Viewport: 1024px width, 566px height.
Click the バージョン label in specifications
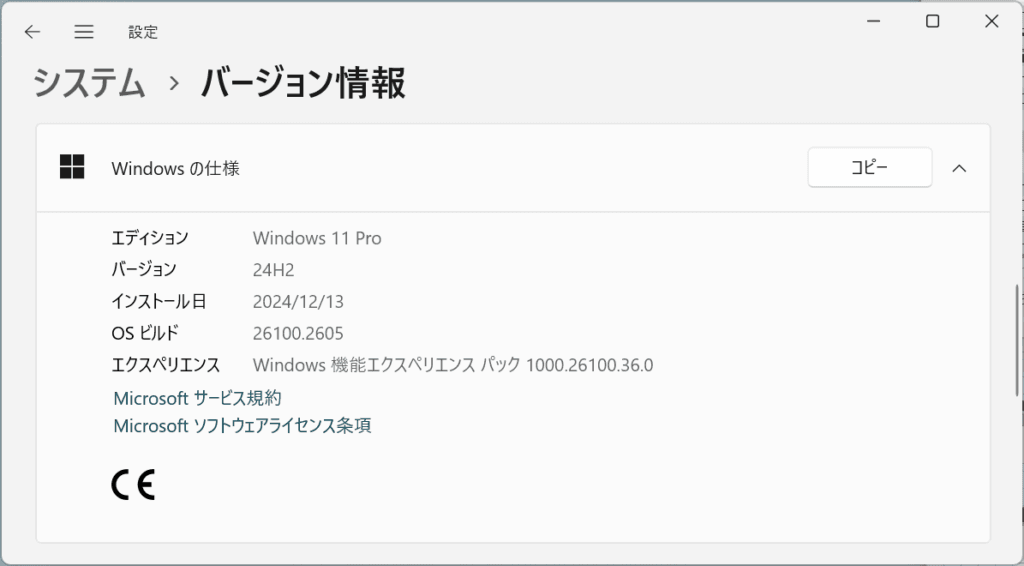(144, 269)
